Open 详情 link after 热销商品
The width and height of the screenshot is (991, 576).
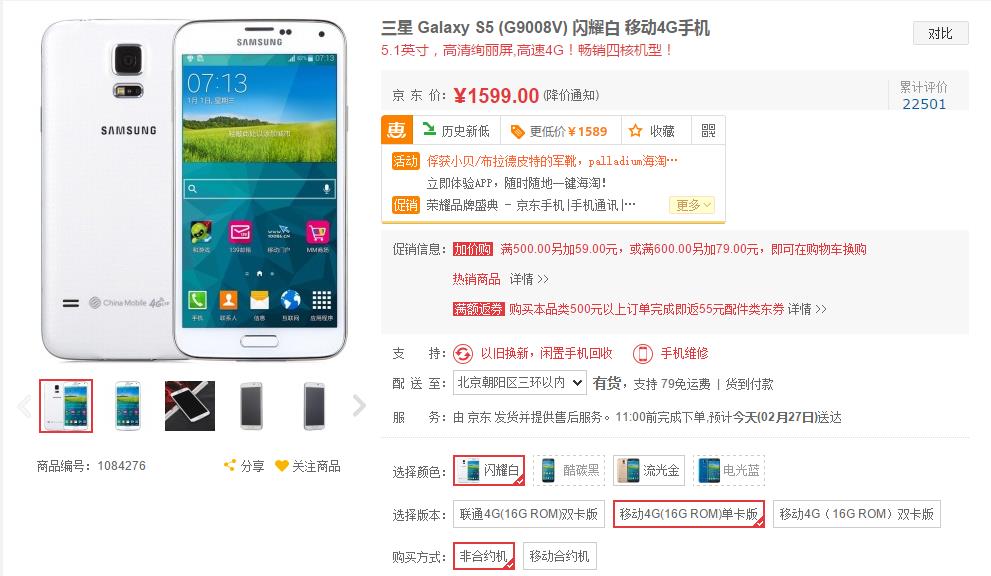click(x=529, y=279)
